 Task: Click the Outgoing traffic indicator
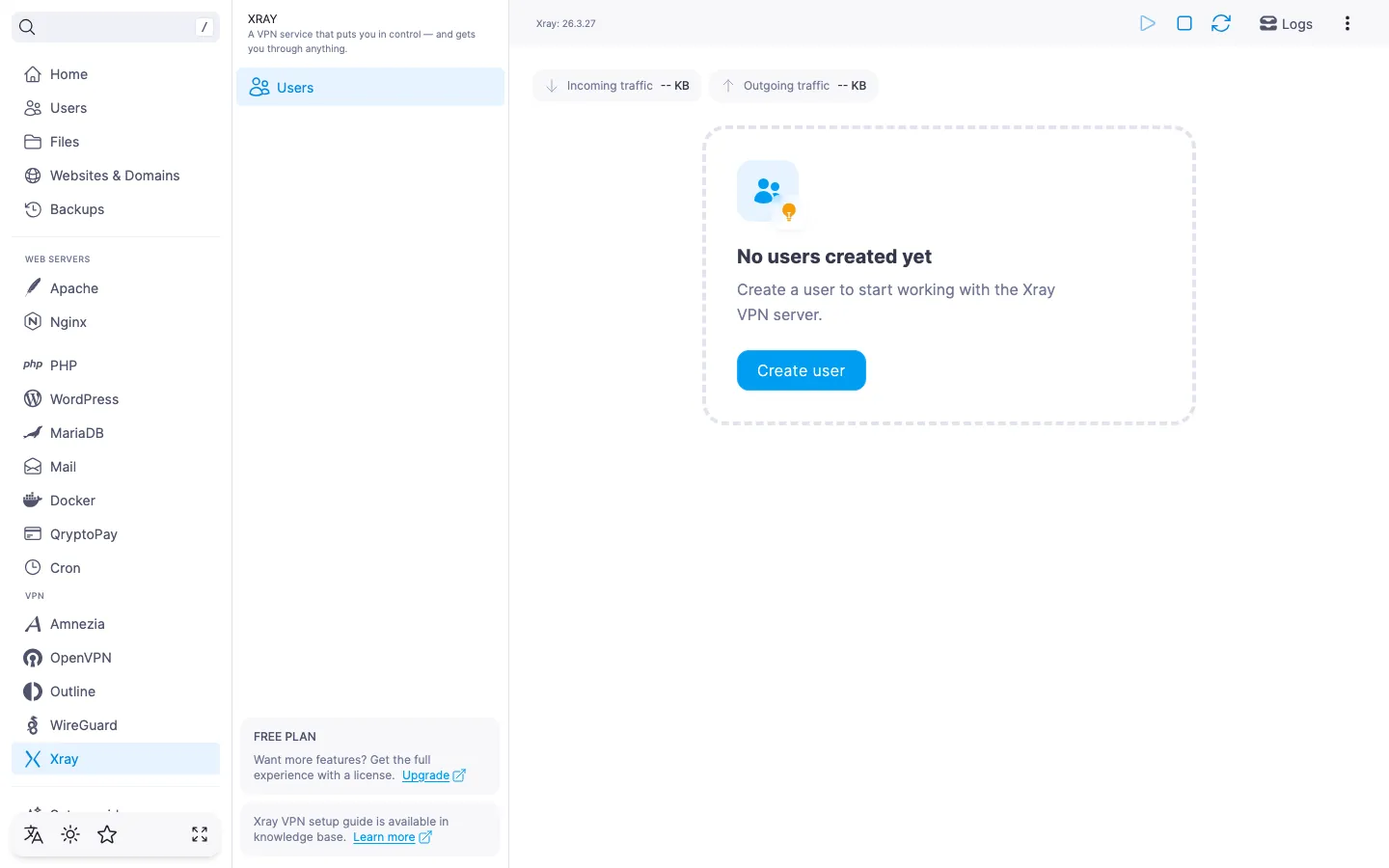pos(793,86)
